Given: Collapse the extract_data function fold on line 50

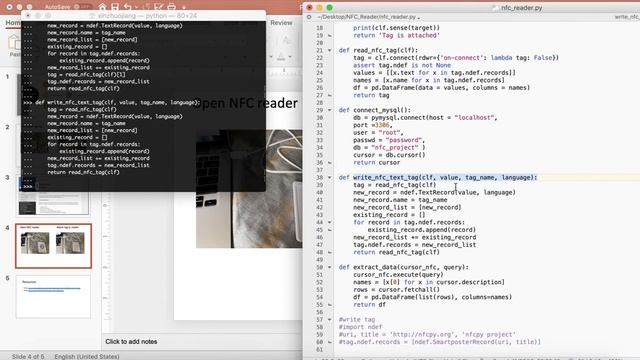Looking at the screenshot, I should click(x=330, y=267).
